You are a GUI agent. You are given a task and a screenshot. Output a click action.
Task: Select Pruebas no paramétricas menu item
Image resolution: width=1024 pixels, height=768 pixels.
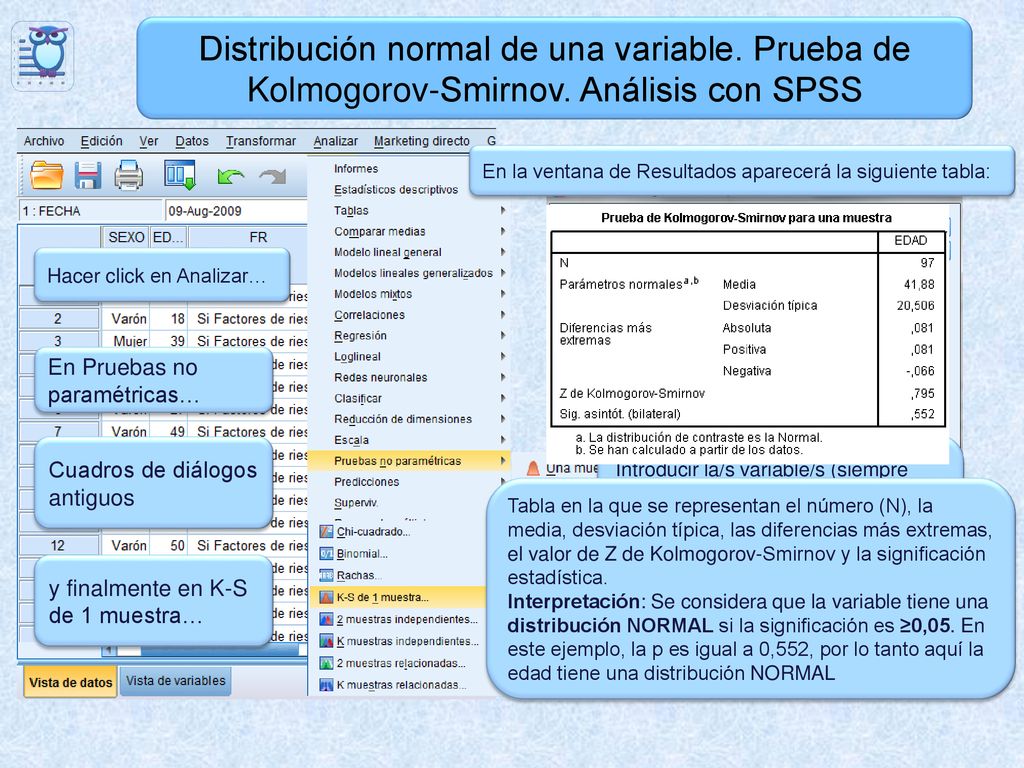tap(409, 461)
